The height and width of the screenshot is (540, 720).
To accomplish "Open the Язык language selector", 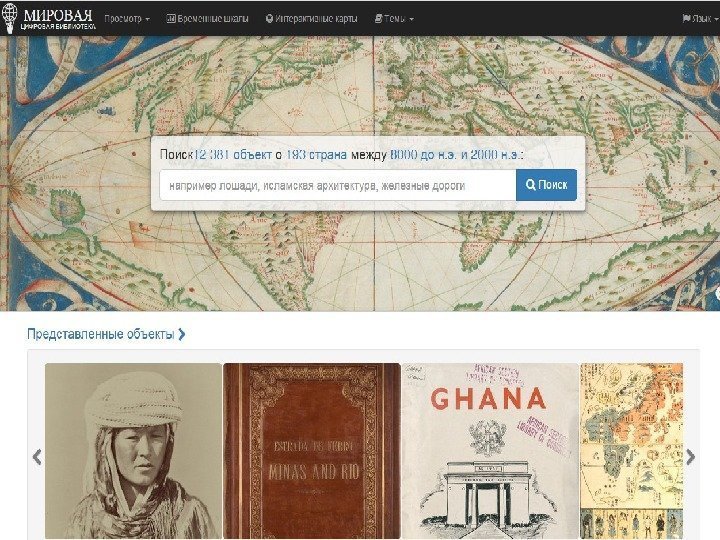I will point(700,19).
